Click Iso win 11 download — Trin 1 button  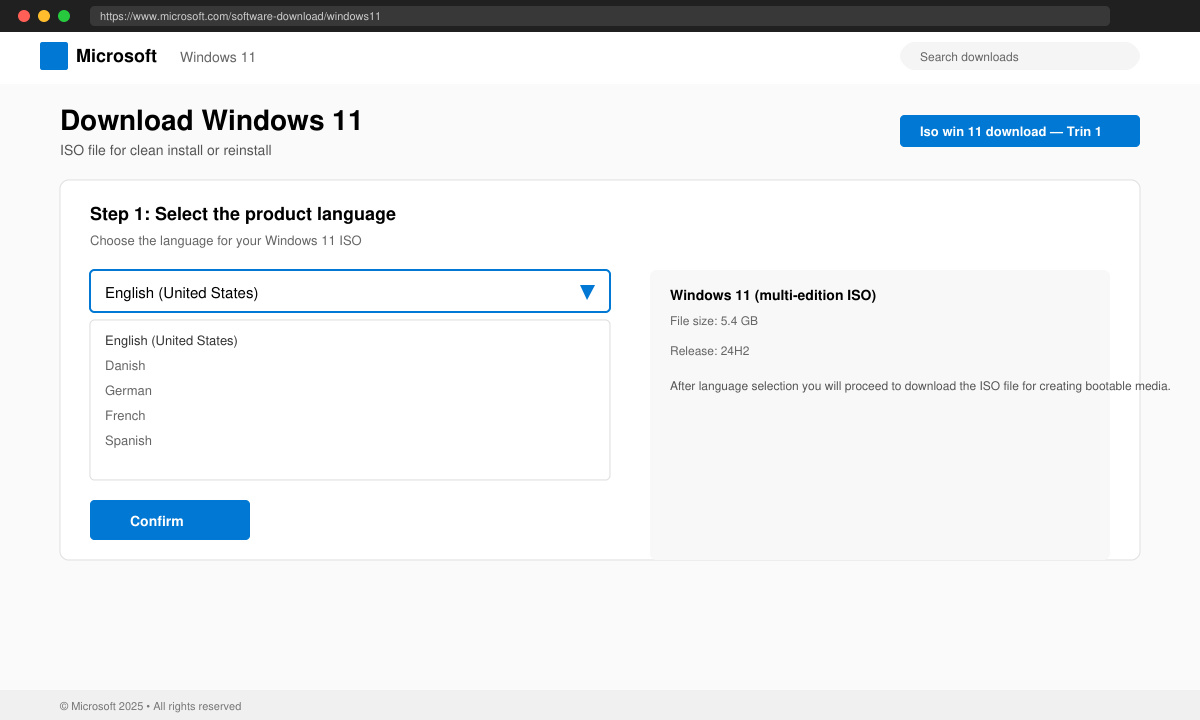pos(1020,131)
